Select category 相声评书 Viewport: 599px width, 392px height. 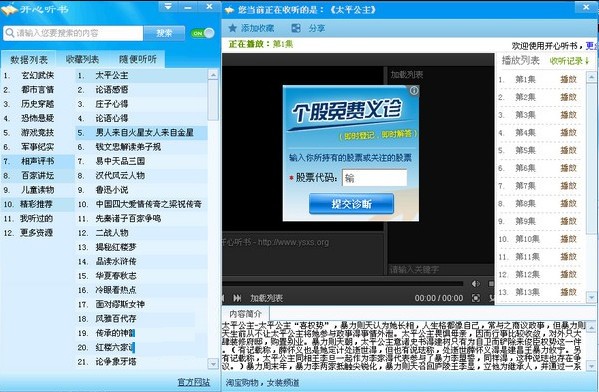[38, 161]
